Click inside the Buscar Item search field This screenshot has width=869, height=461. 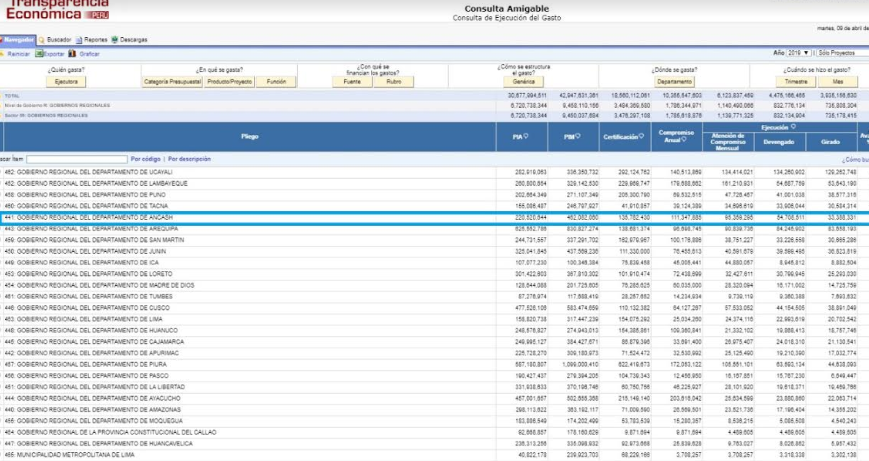76,159
